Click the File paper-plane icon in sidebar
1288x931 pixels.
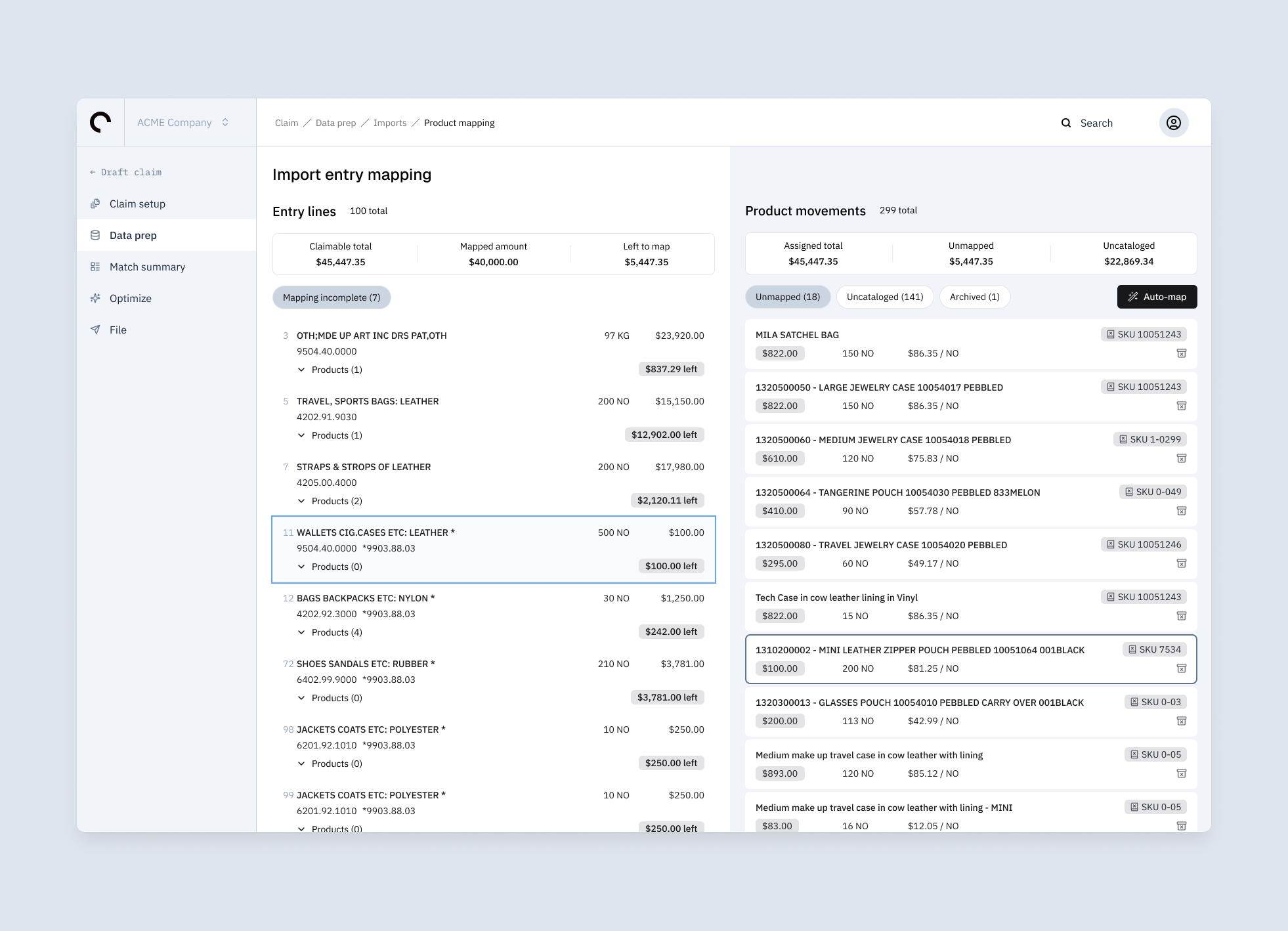pos(96,330)
